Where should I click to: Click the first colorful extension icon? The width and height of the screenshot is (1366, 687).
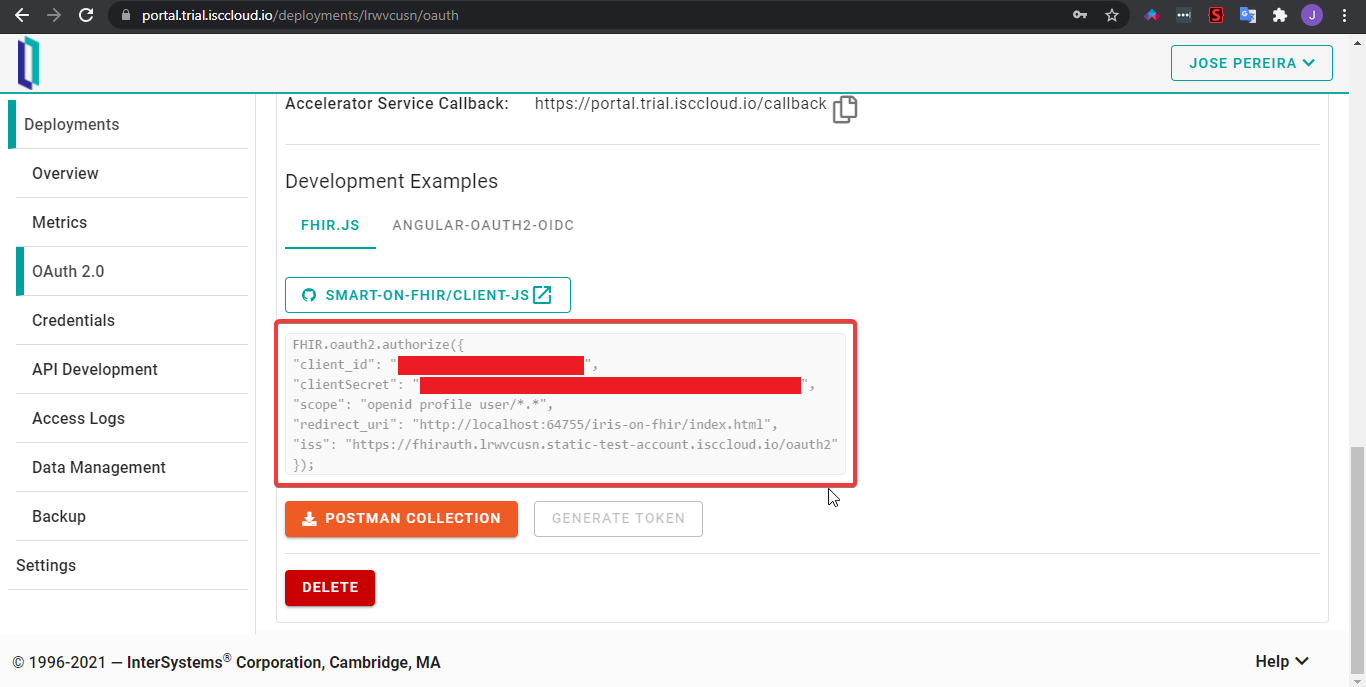1152,15
